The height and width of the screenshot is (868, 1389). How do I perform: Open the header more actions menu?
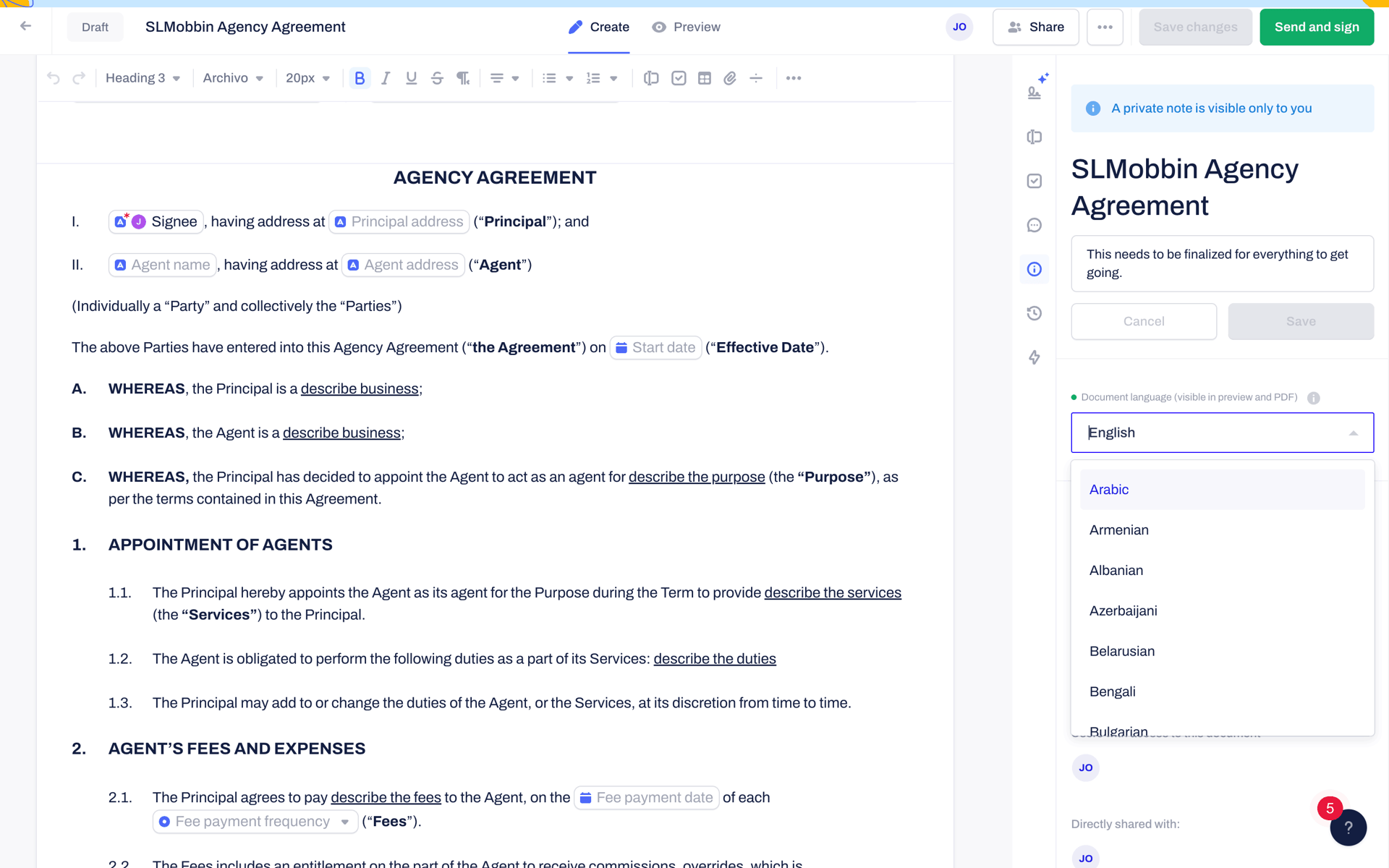tap(1105, 27)
